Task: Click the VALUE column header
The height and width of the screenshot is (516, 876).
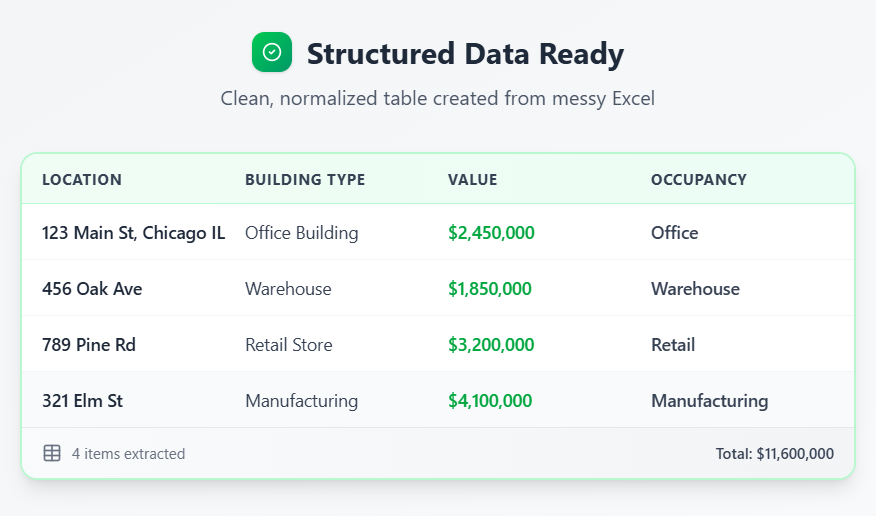Action: tap(472, 180)
